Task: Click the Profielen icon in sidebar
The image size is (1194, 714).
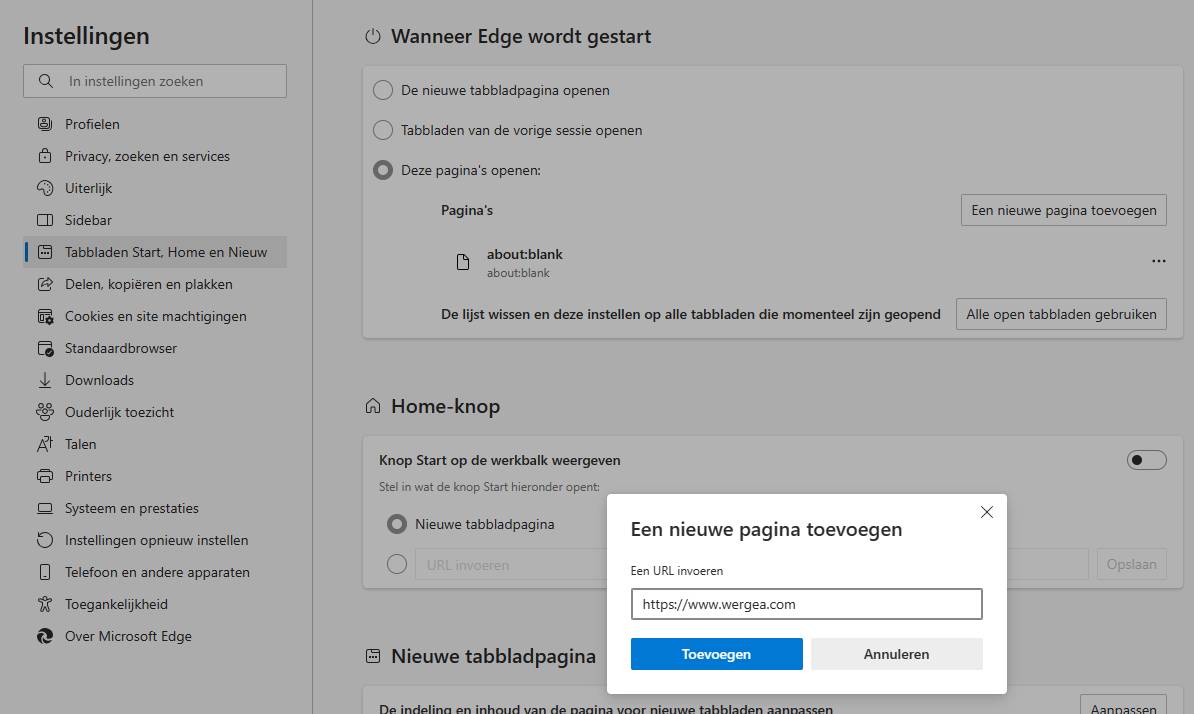Action: tap(45, 124)
